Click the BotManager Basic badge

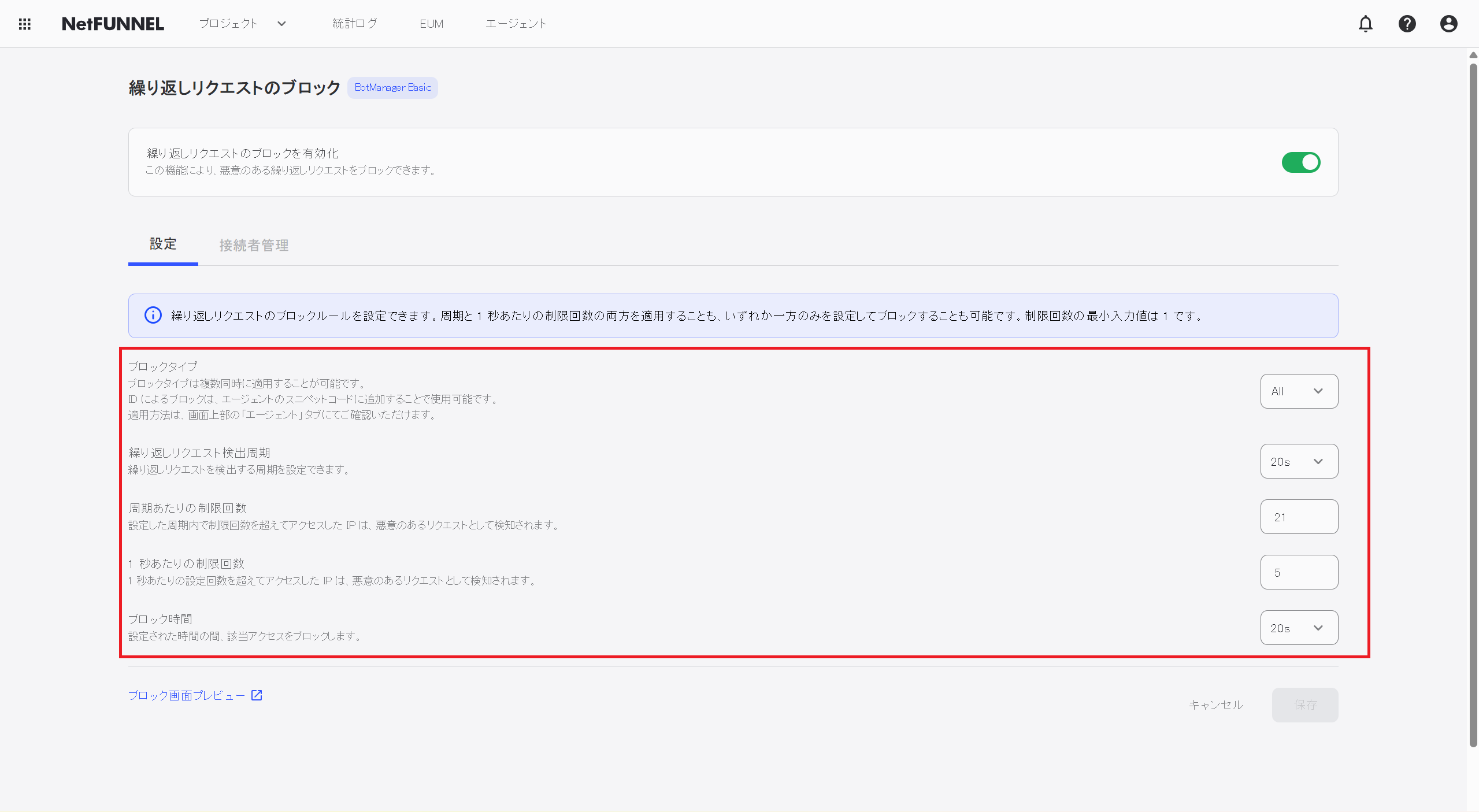392,88
